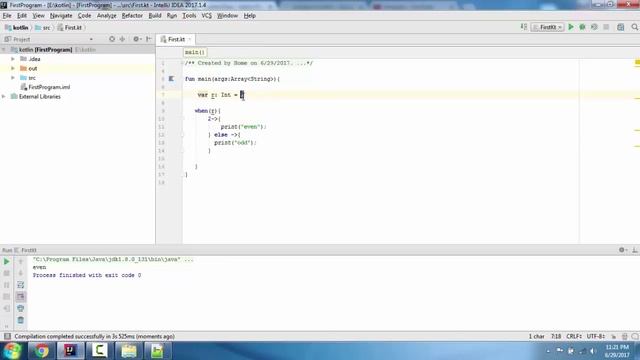Click the kotlin breadcrumb in navigation bar

pyautogui.click(x=17, y=27)
